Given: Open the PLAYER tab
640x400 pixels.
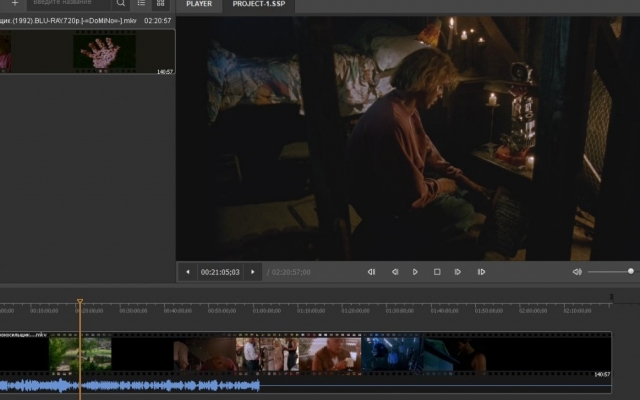Looking at the screenshot, I should click(199, 4).
